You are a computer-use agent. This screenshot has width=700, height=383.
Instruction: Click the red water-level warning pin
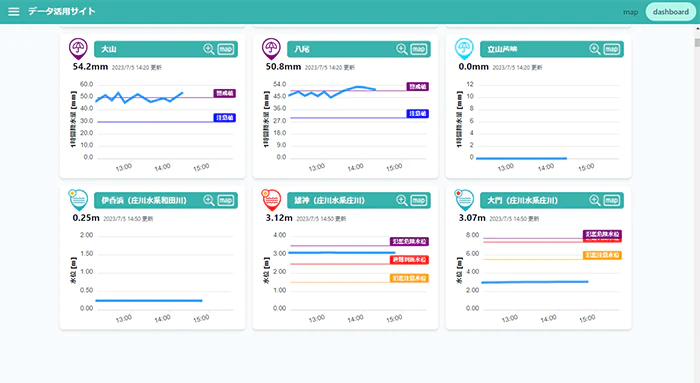[271, 200]
